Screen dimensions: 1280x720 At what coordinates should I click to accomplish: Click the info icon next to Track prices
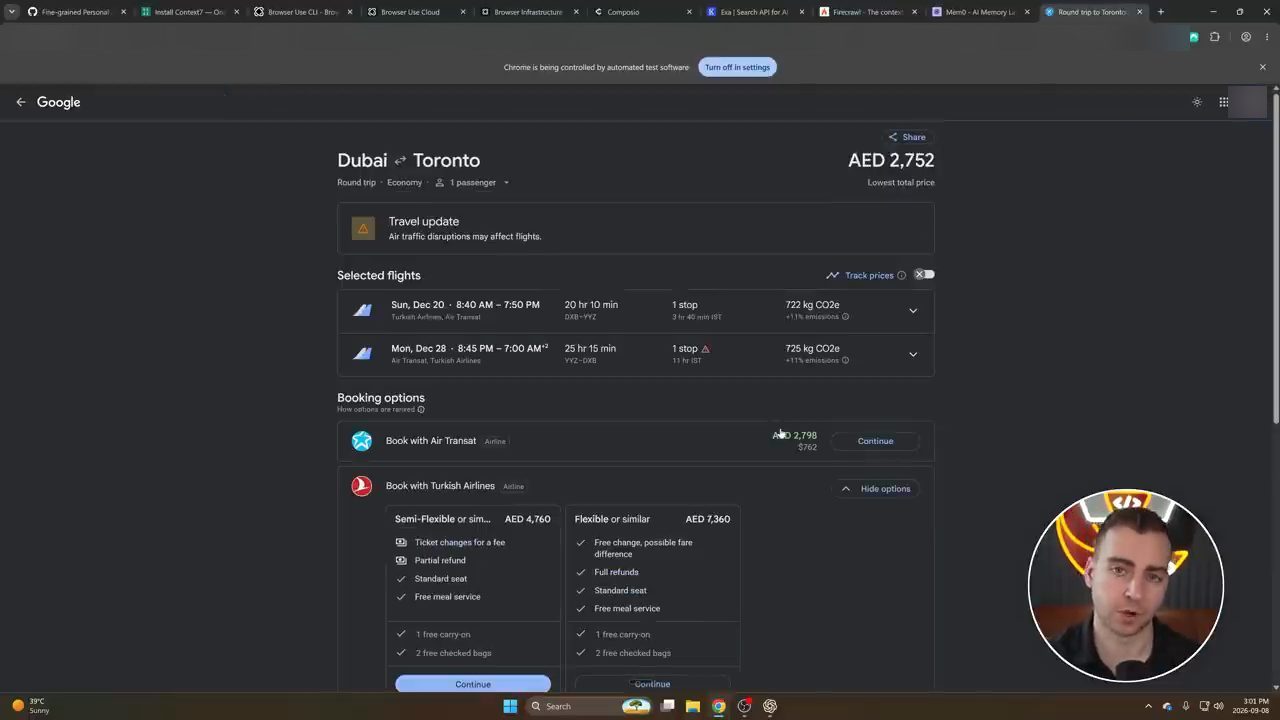(901, 275)
